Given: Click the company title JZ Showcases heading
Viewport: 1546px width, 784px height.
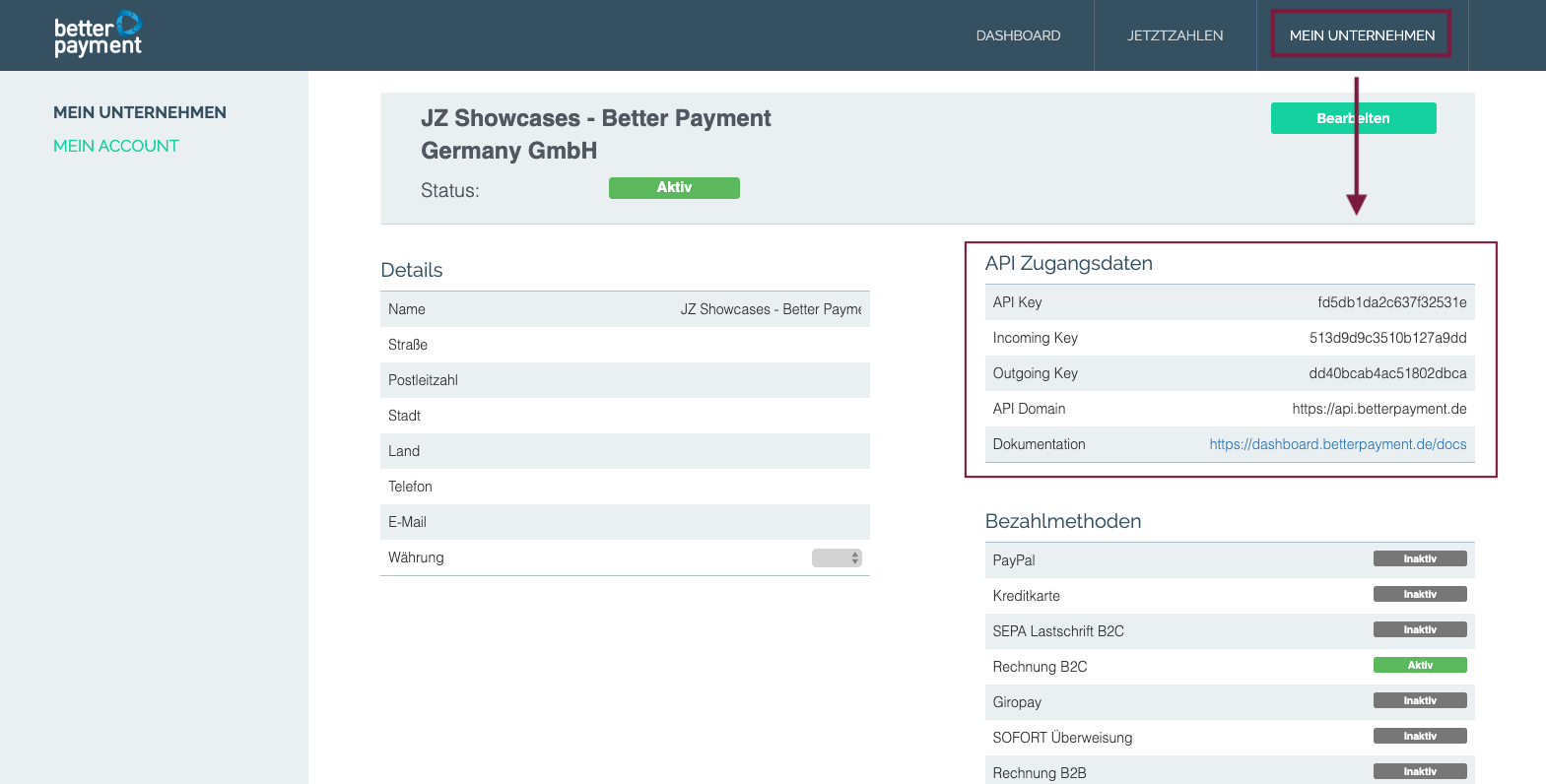Looking at the screenshot, I should pyautogui.click(x=595, y=134).
